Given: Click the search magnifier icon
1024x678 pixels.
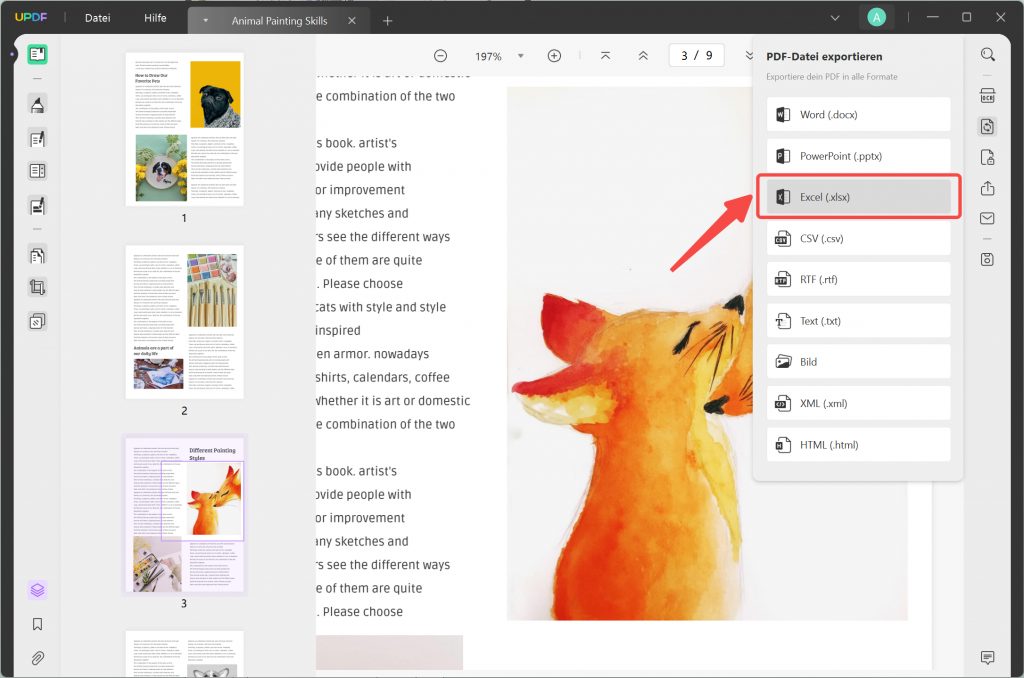Looking at the screenshot, I should pyautogui.click(x=987, y=54).
